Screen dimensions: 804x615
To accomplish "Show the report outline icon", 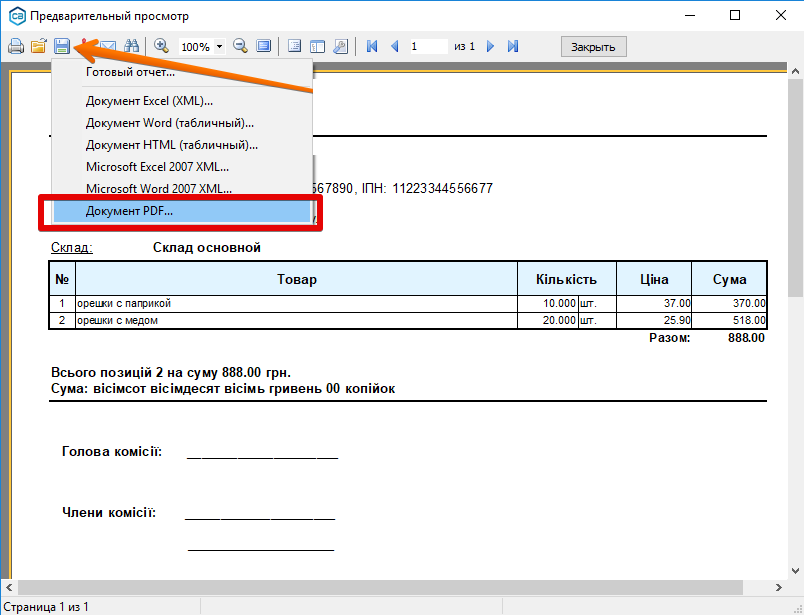I will pos(294,46).
